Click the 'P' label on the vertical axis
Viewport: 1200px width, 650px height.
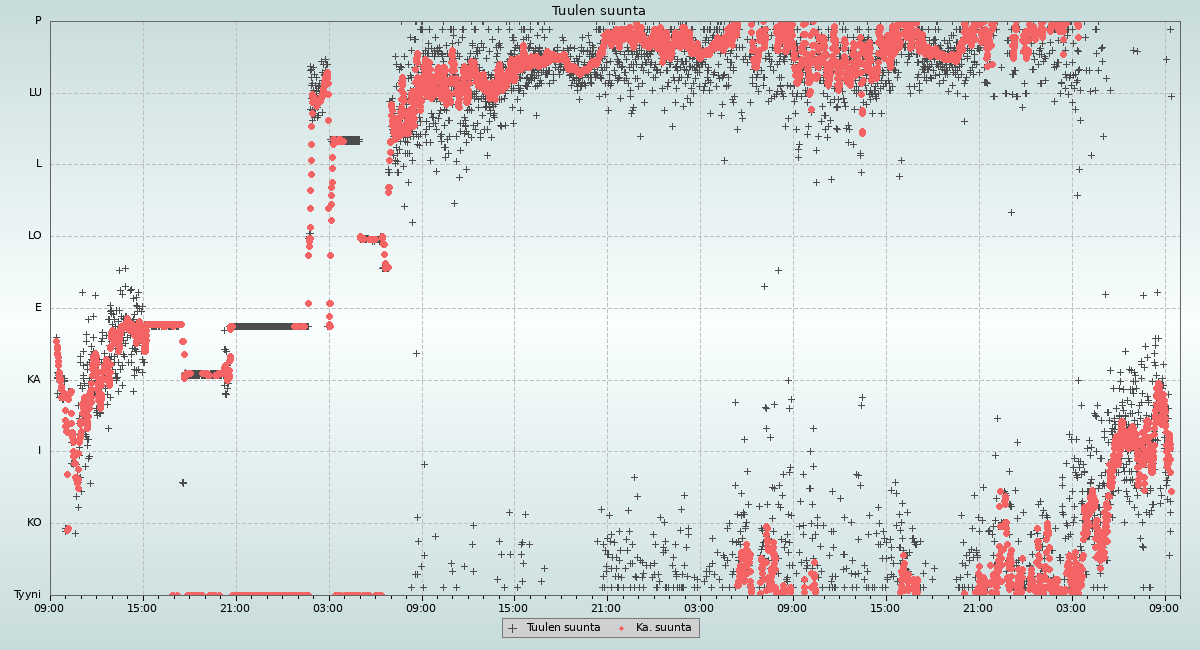tap(38, 21)
